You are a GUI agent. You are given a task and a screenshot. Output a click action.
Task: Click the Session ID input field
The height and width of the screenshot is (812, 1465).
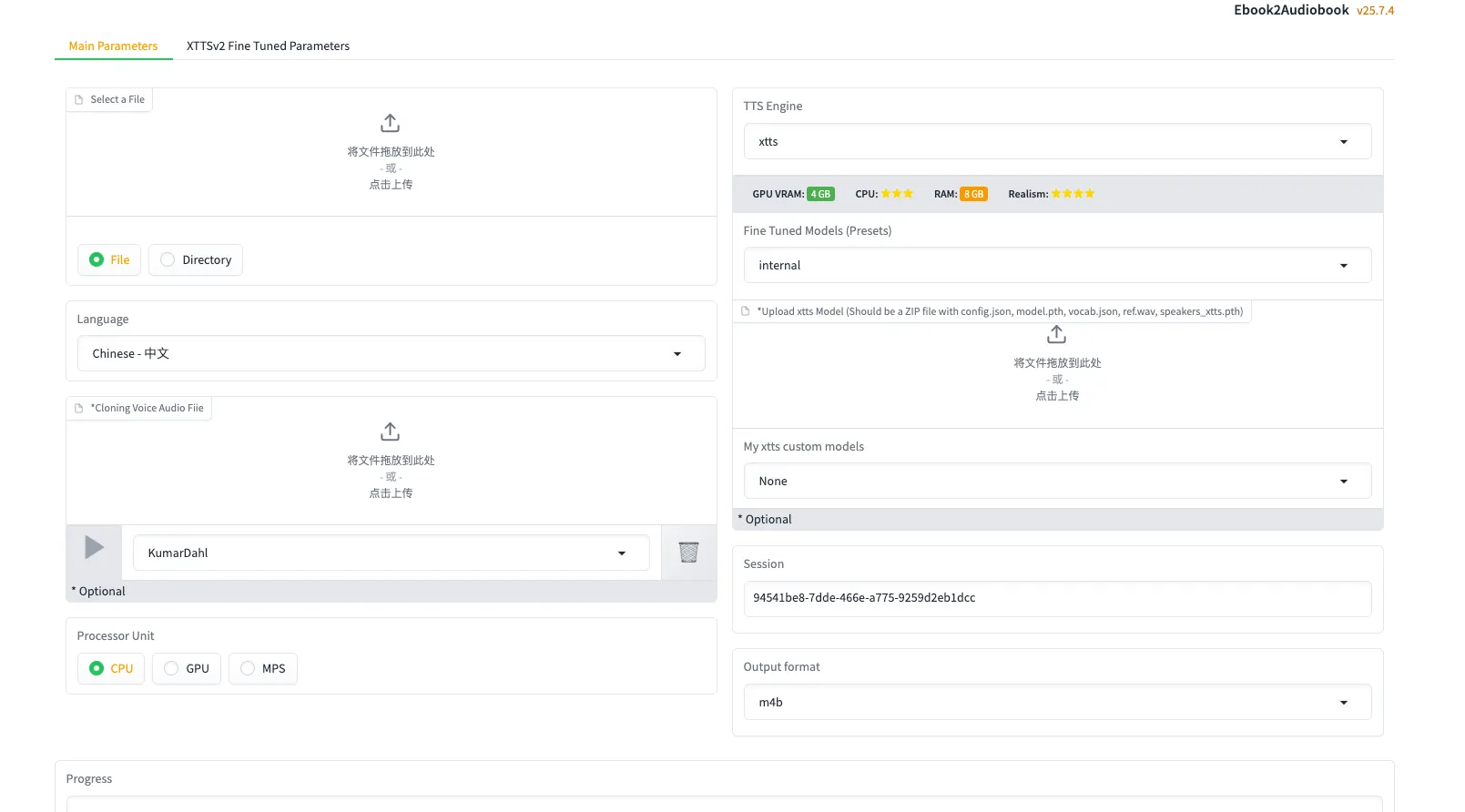[x=1057, y=598]
